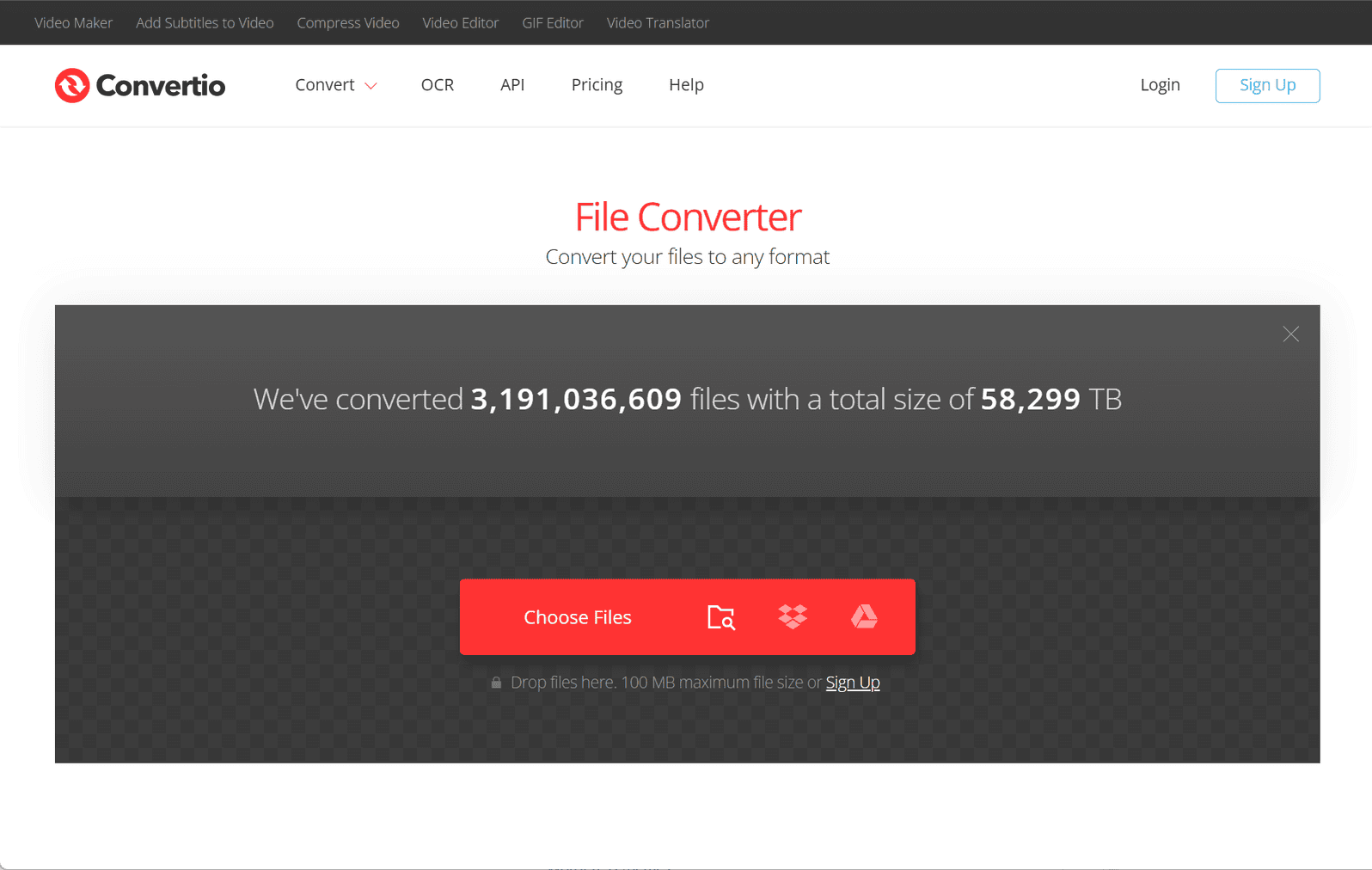Viewport: 1372px width, 870px height.
Task: Click 'Convert your files to any format' text
Action: 688,257
